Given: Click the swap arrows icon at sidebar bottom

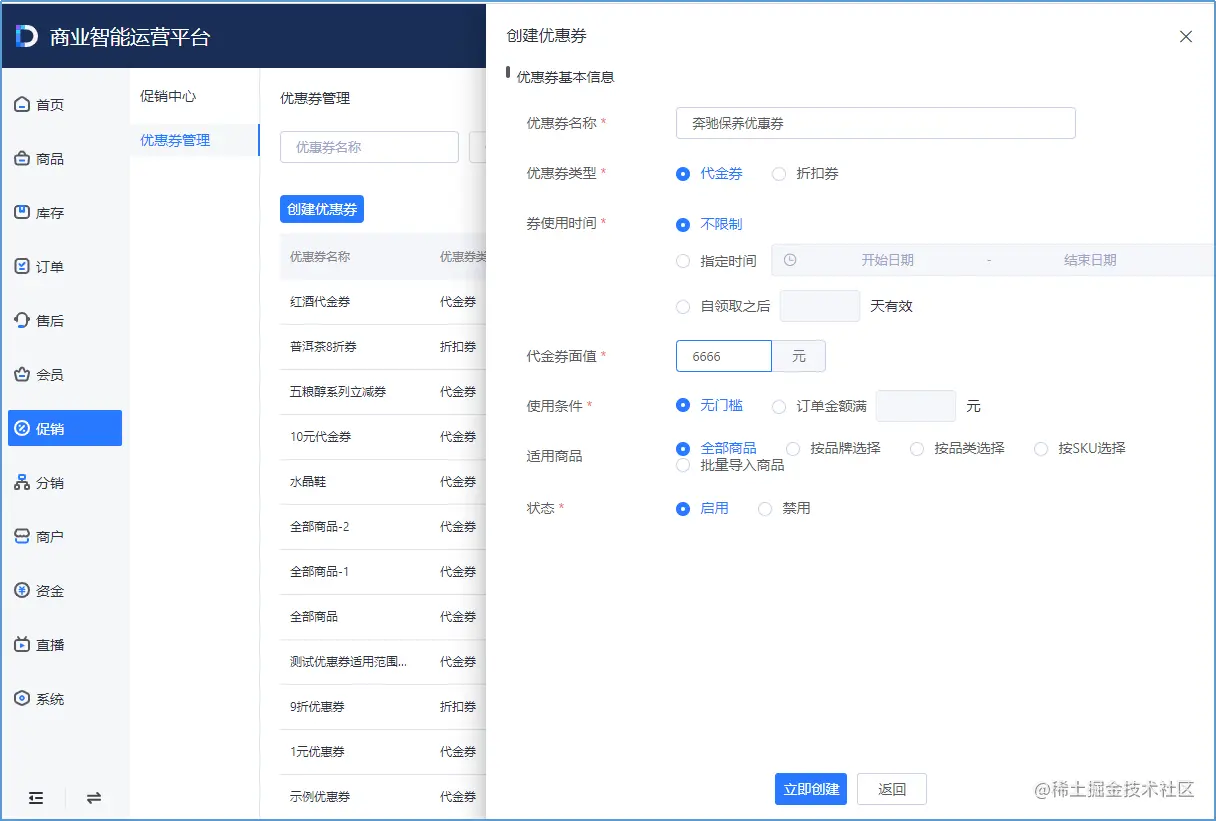Looking at the screenshot, I should point(94,798).
